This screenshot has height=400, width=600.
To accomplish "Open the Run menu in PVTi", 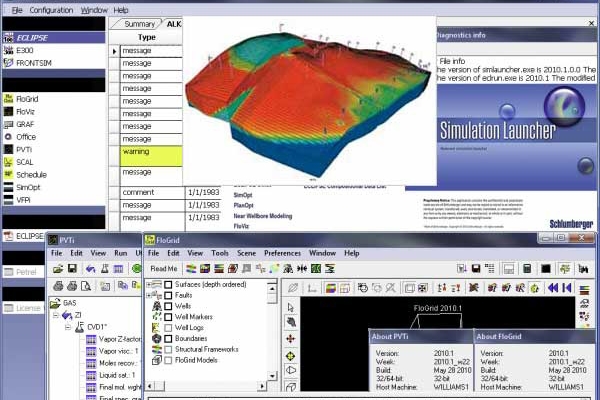I will [x=121, y=253].
